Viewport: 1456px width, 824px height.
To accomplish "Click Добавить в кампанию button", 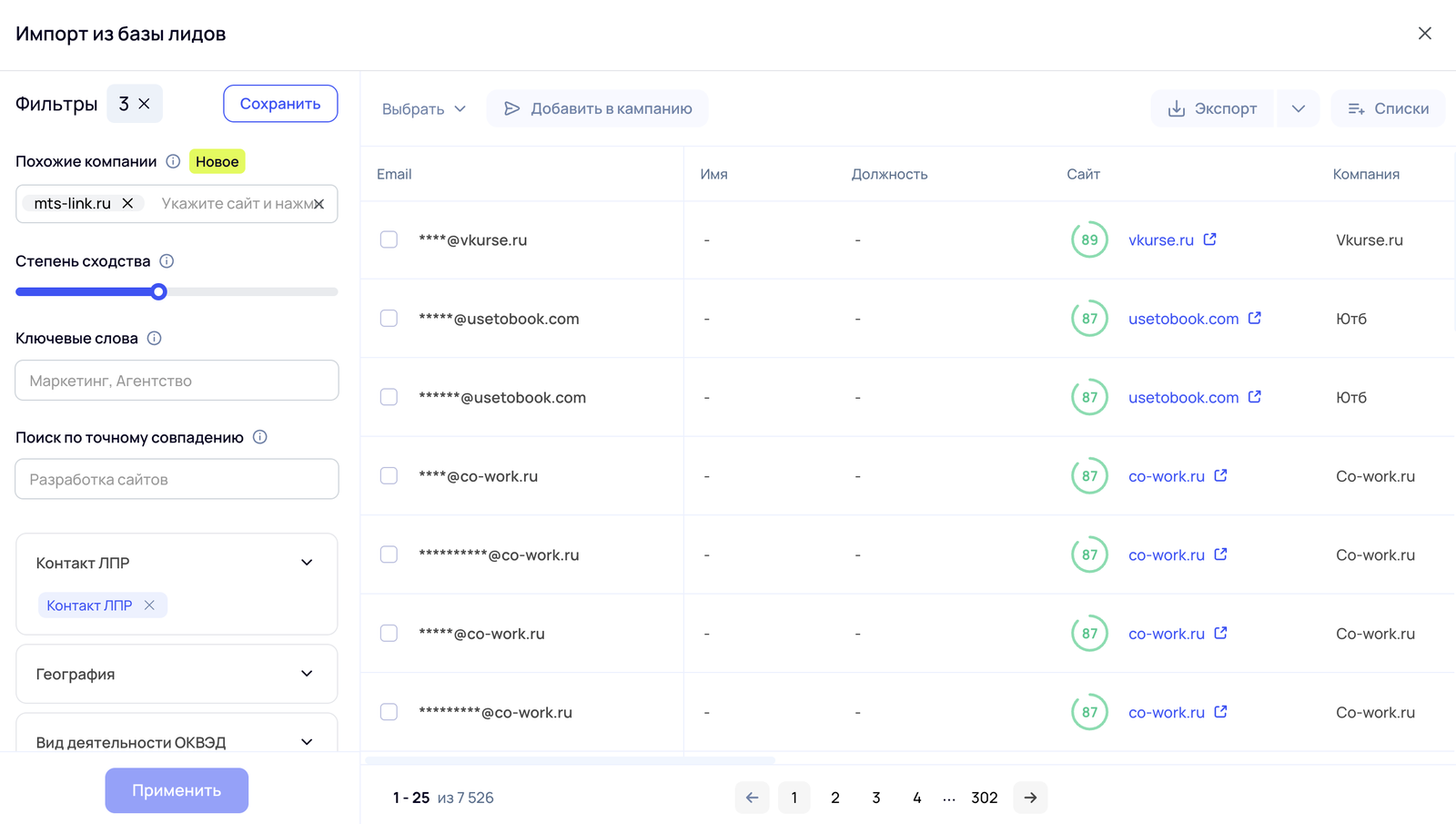I will coord(598,108).
